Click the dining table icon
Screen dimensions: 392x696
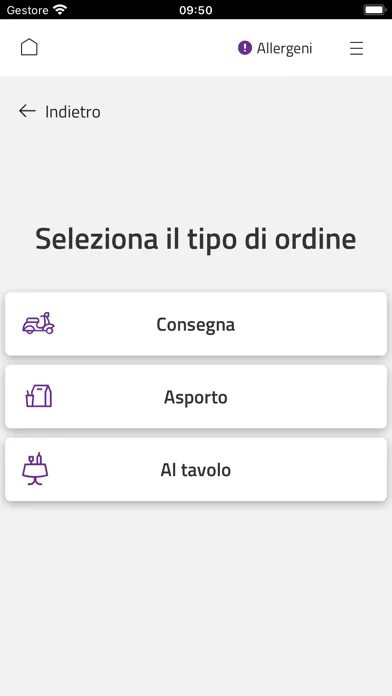(x=35, y=469)
